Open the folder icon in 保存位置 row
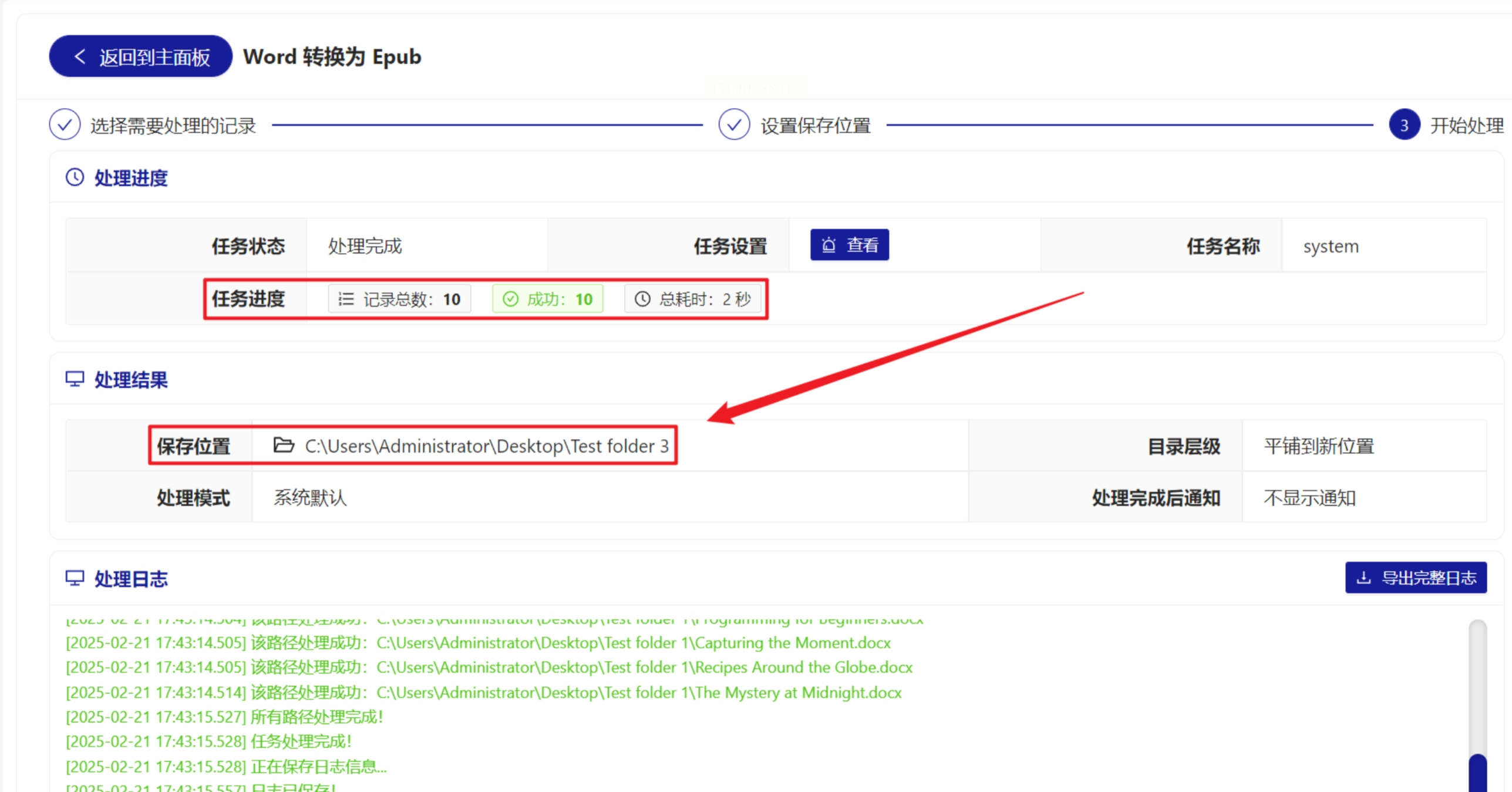This screenshot has height=792, width=1512. pos(284,446)
